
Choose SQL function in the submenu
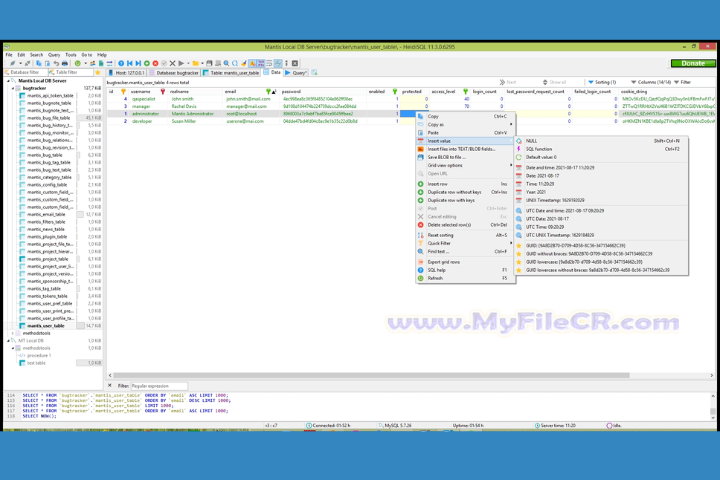tap(601, 149)
